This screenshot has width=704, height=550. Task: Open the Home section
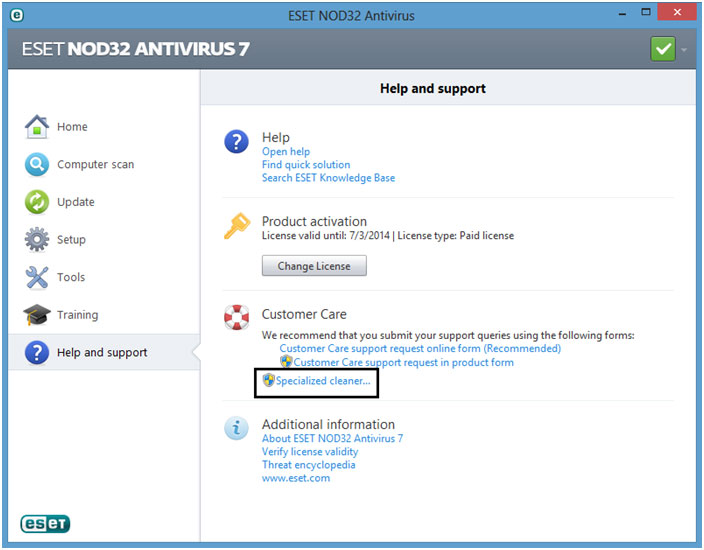pyautogui.click(x=72, y=127)
